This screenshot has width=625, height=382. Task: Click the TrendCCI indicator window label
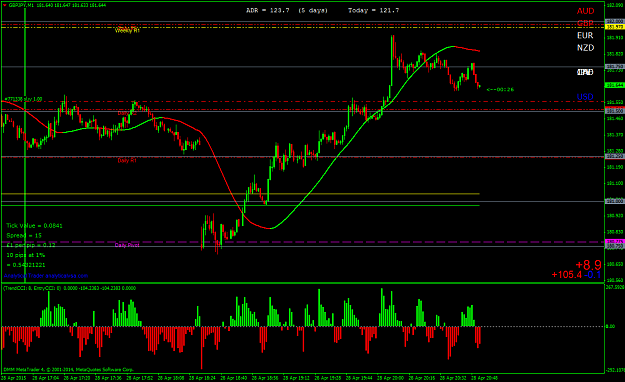69,288
